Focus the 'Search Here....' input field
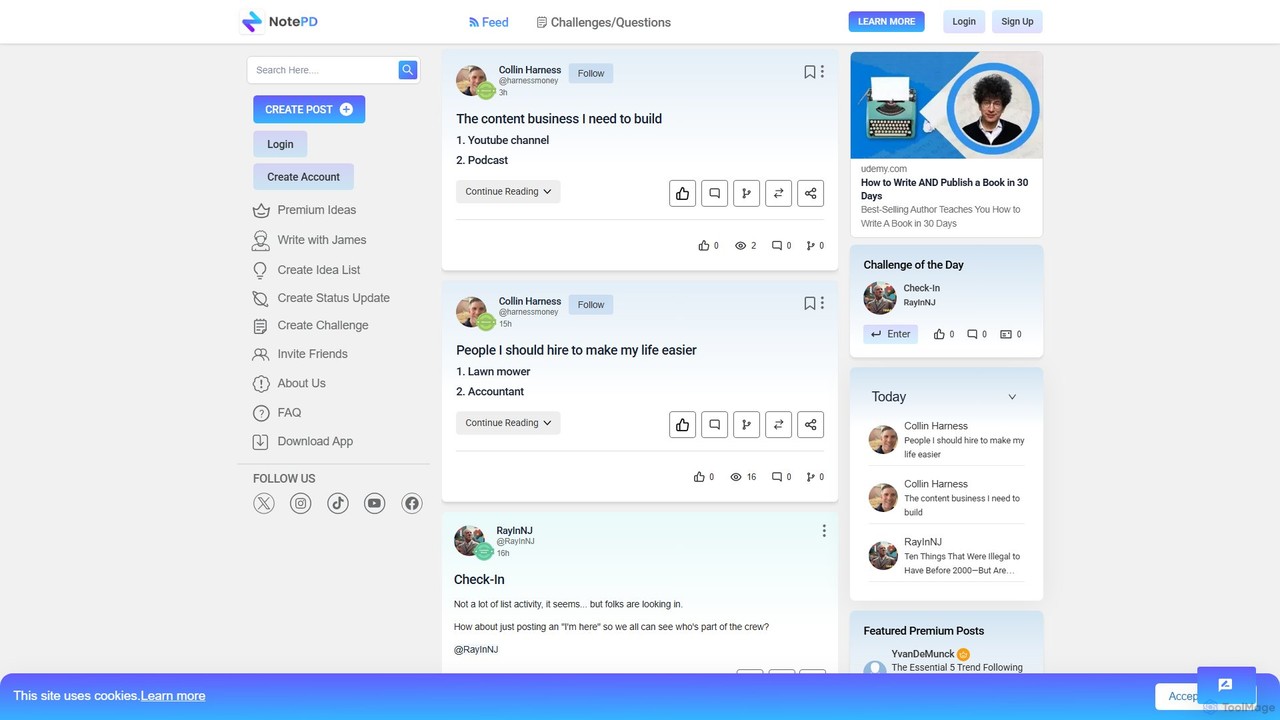The image size is (1280, 720). (x=322, y=70)
